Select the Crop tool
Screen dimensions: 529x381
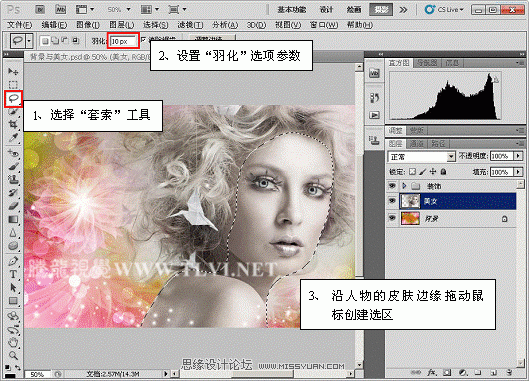pos(13,124)
